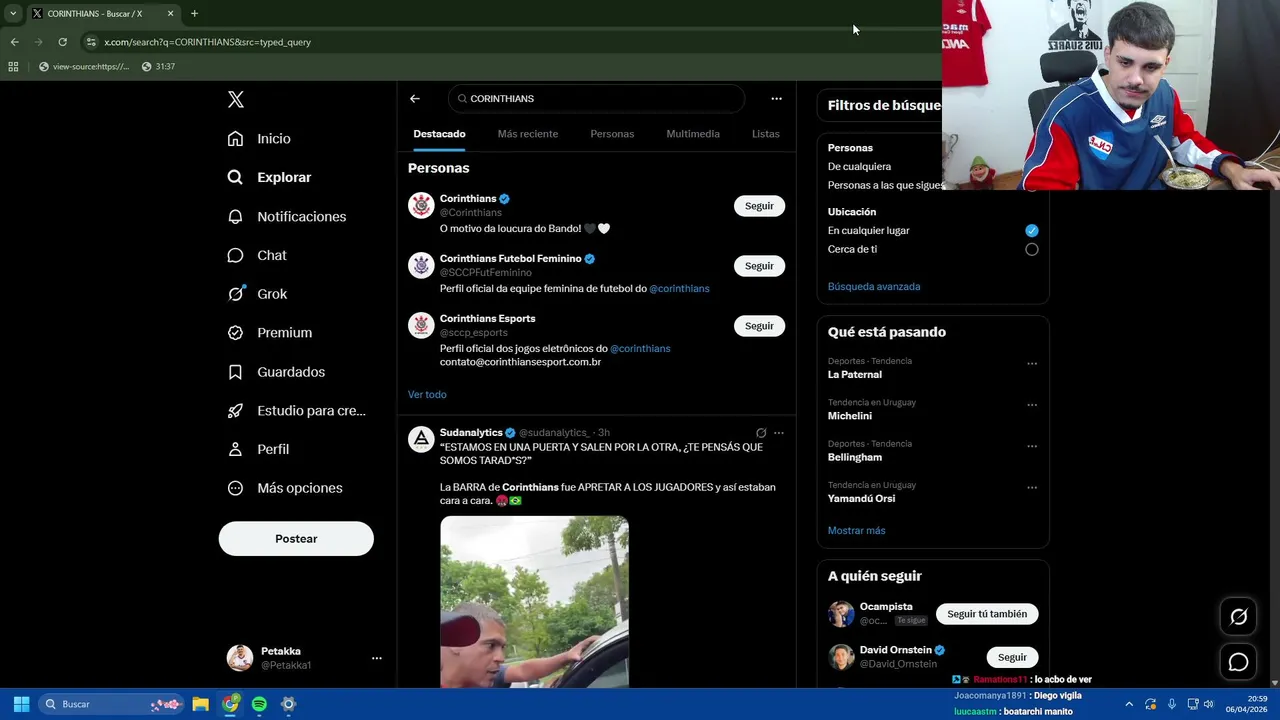Open Estudio para creadores rocket icon
This screenshot has height=720, width=1280.
coord(235,410)
